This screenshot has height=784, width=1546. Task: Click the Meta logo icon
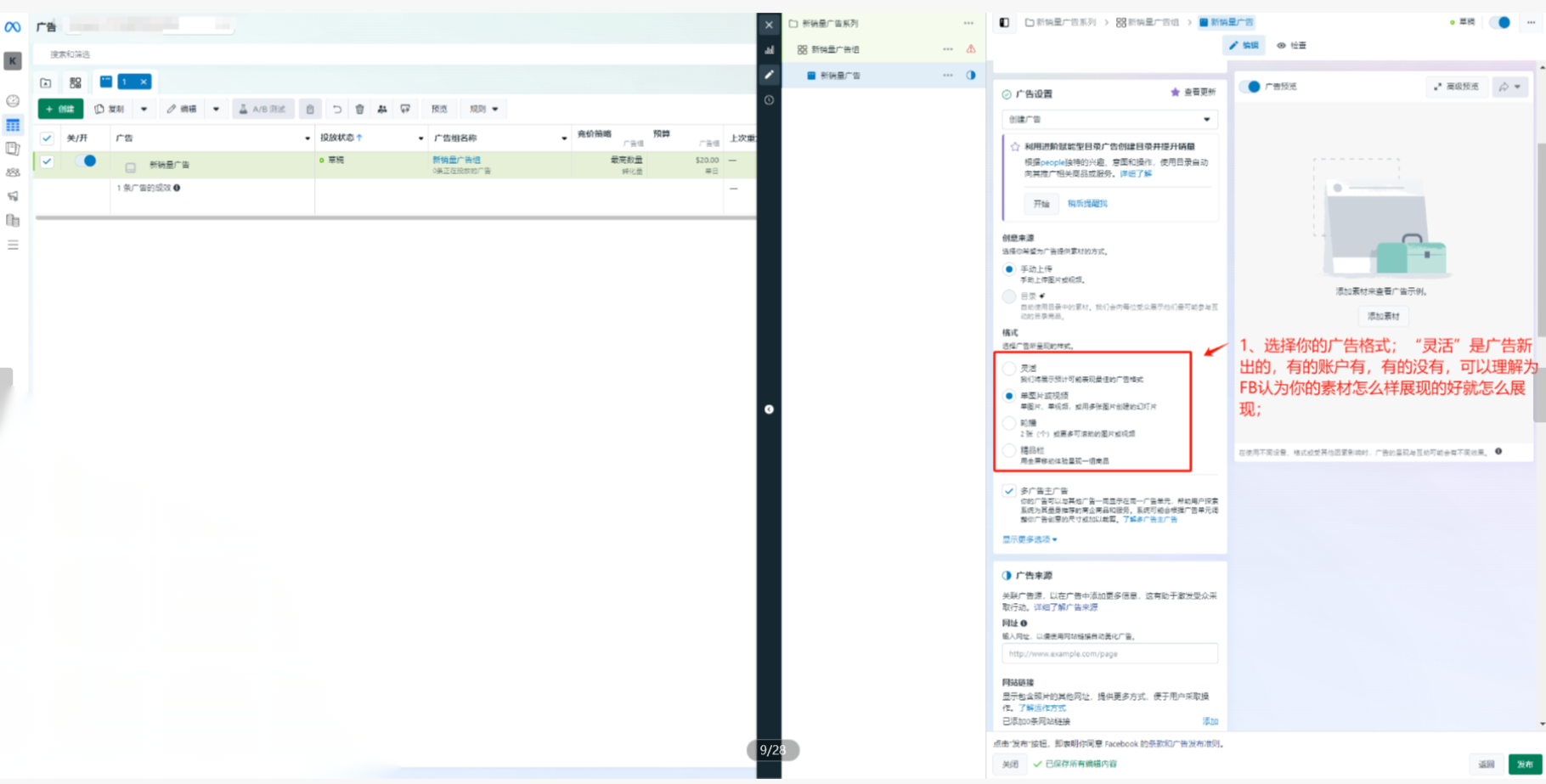13,27
